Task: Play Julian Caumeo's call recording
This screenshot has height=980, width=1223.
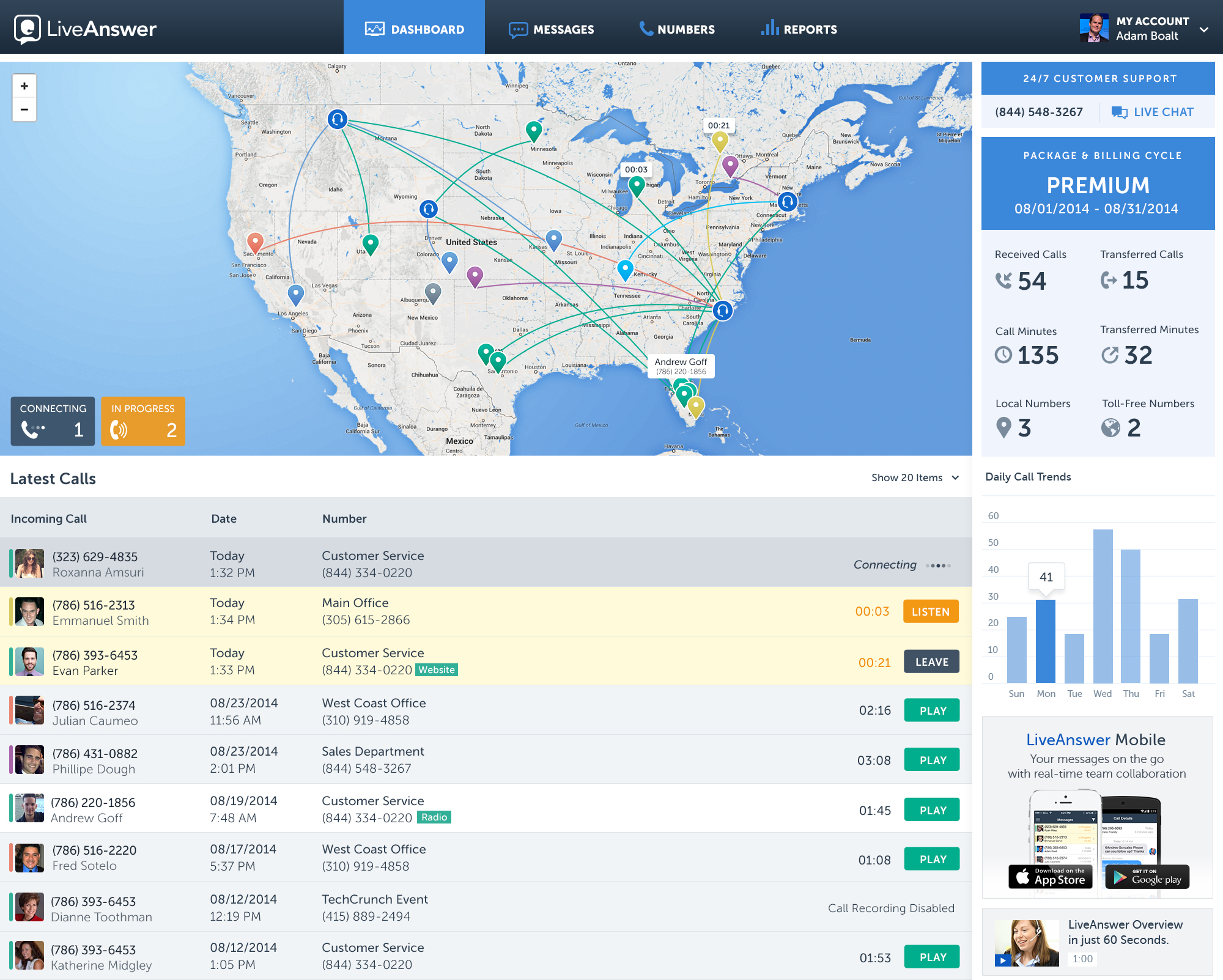Action: (932, 710)
